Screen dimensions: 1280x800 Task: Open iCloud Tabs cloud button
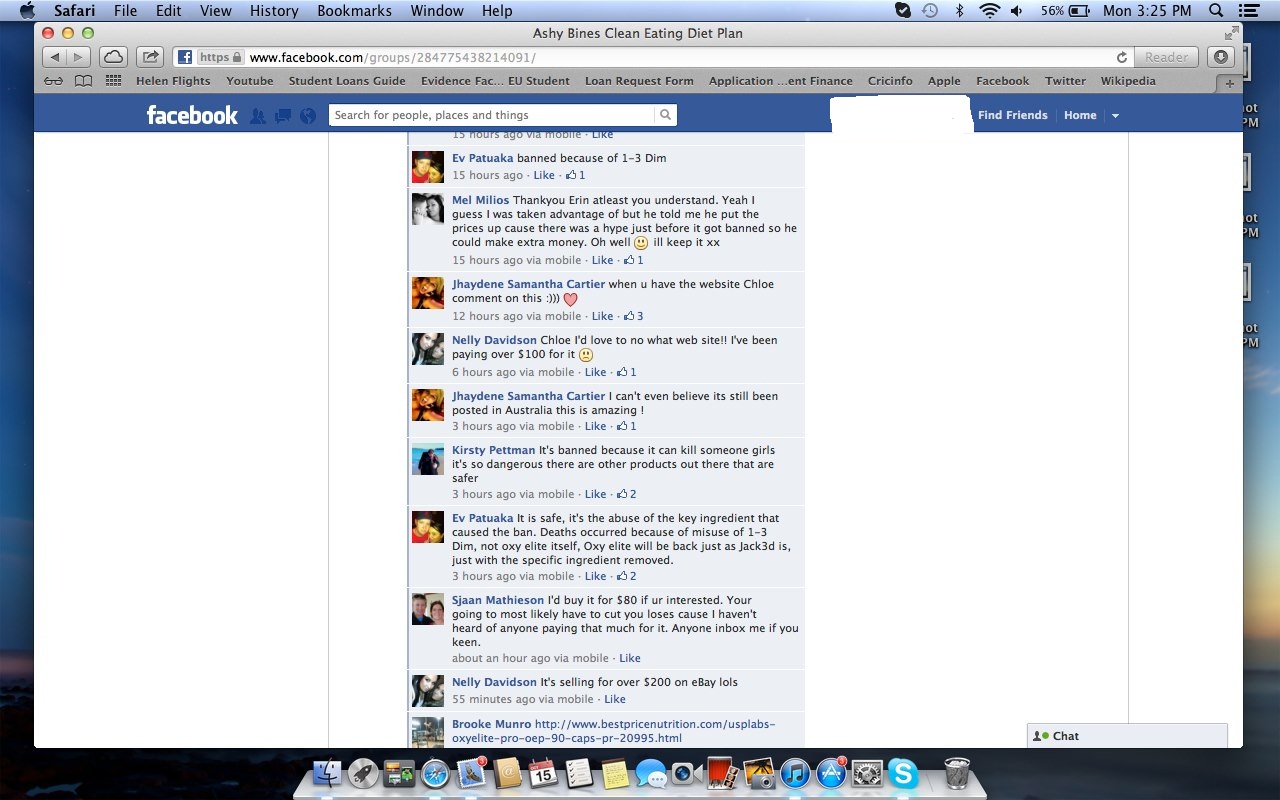pos(113,57)
